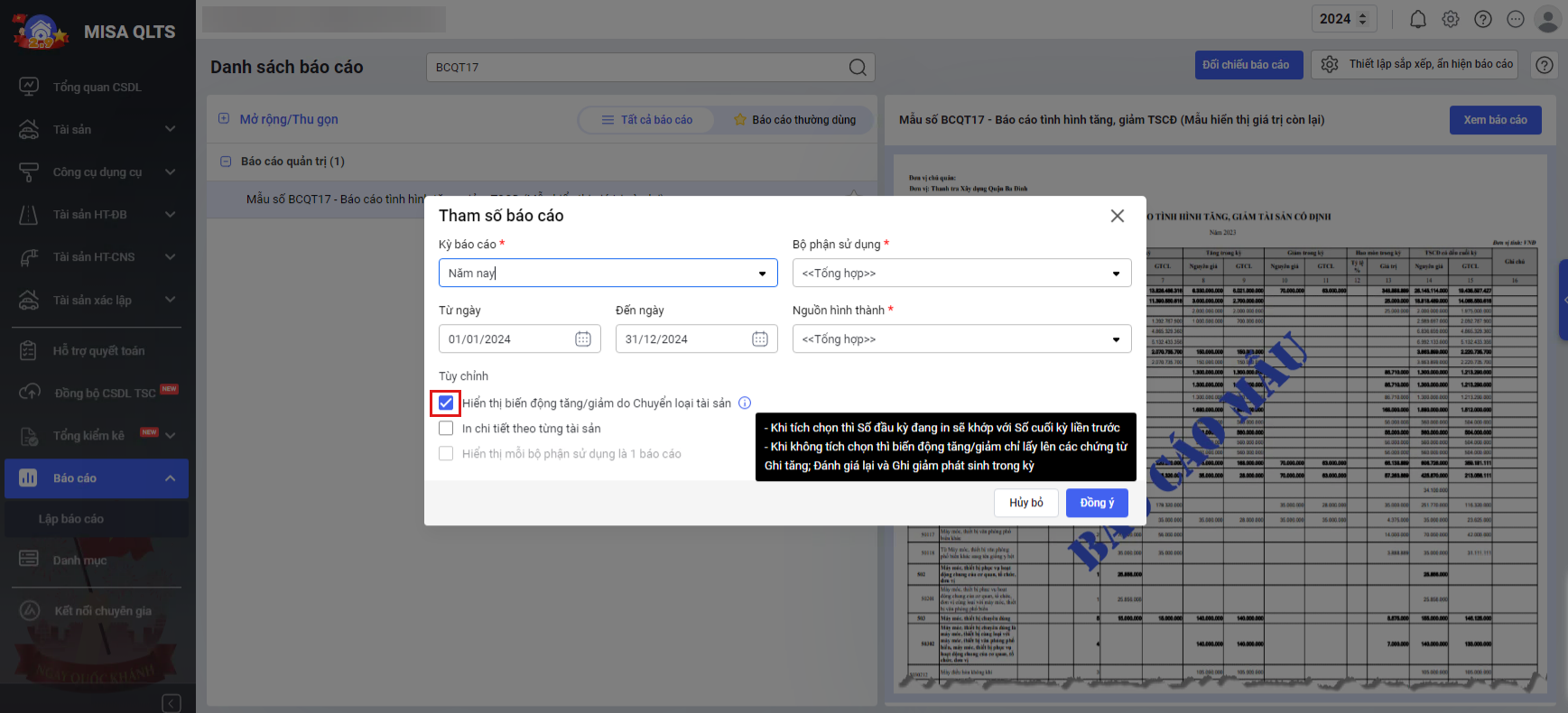Image resolution: width=1568 pixels, height=713 pixels.
Task: Open Đồng bộ CSDL TSC in sidebar
Action: tap(97, 393)
